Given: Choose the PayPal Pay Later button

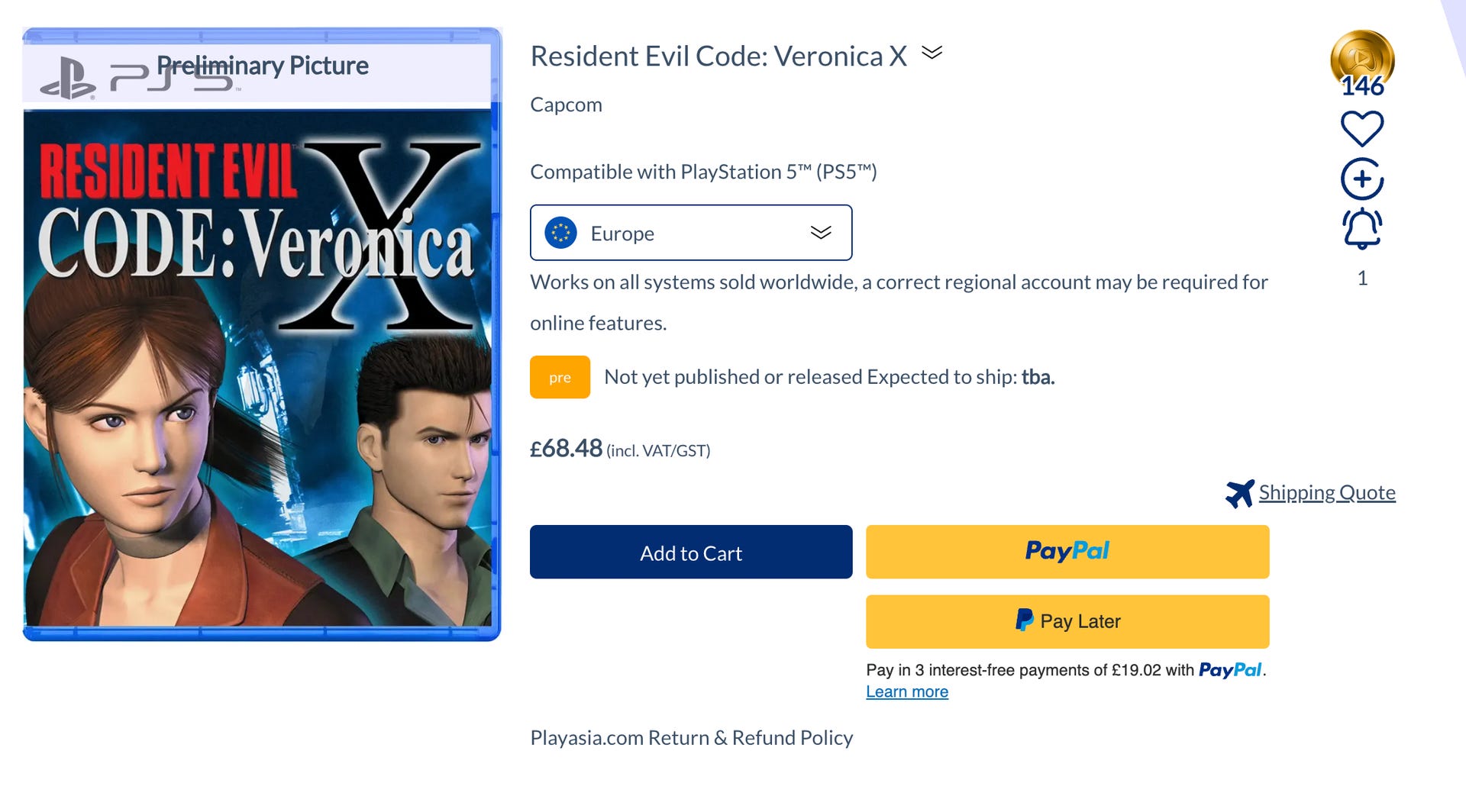Looking at the screenshot, I should coord(1067,621).
